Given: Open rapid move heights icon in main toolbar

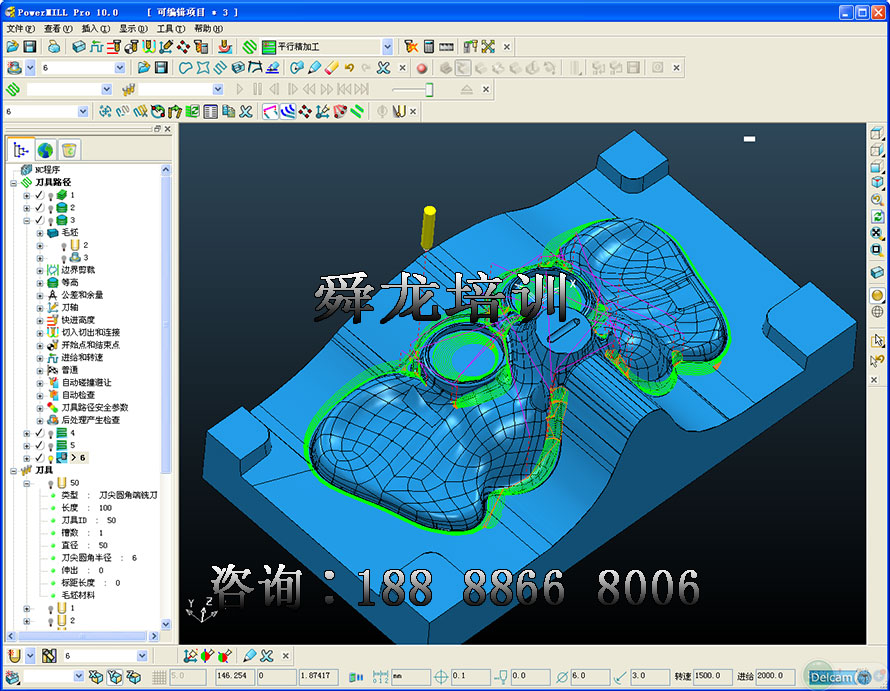Looking at the screenshot, I should [114, 47].
